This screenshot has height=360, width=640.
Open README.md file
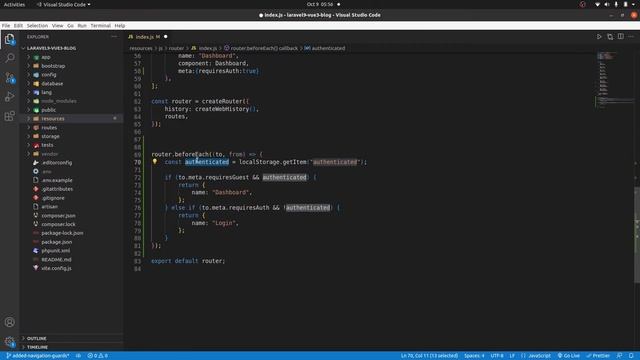click(x=56, y=260)
